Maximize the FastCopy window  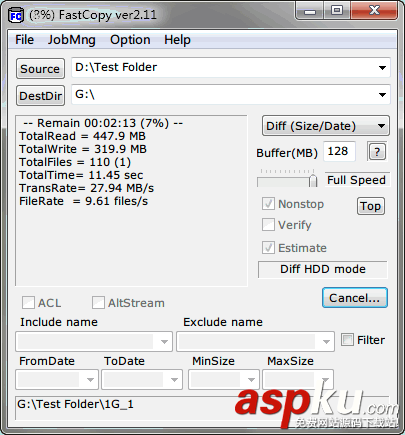[337, 11]
